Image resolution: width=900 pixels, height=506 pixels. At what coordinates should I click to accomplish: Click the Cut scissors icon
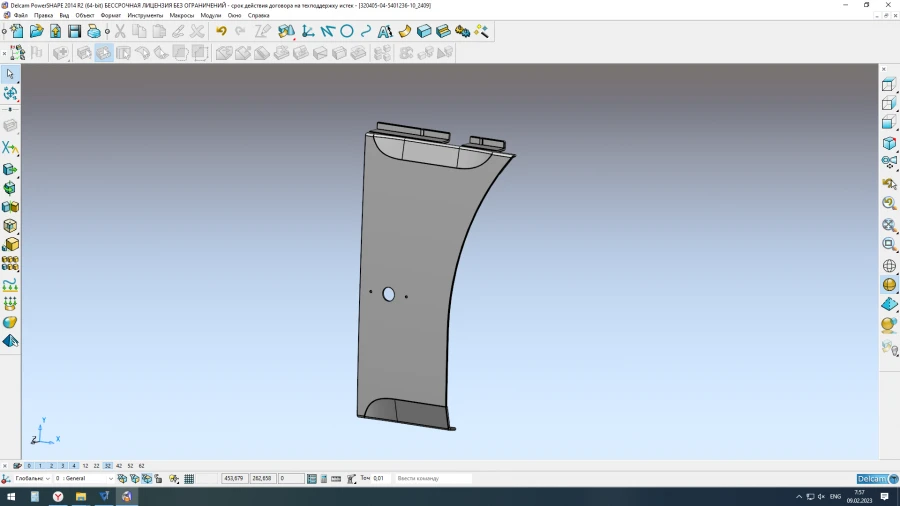tap(120, 32)
